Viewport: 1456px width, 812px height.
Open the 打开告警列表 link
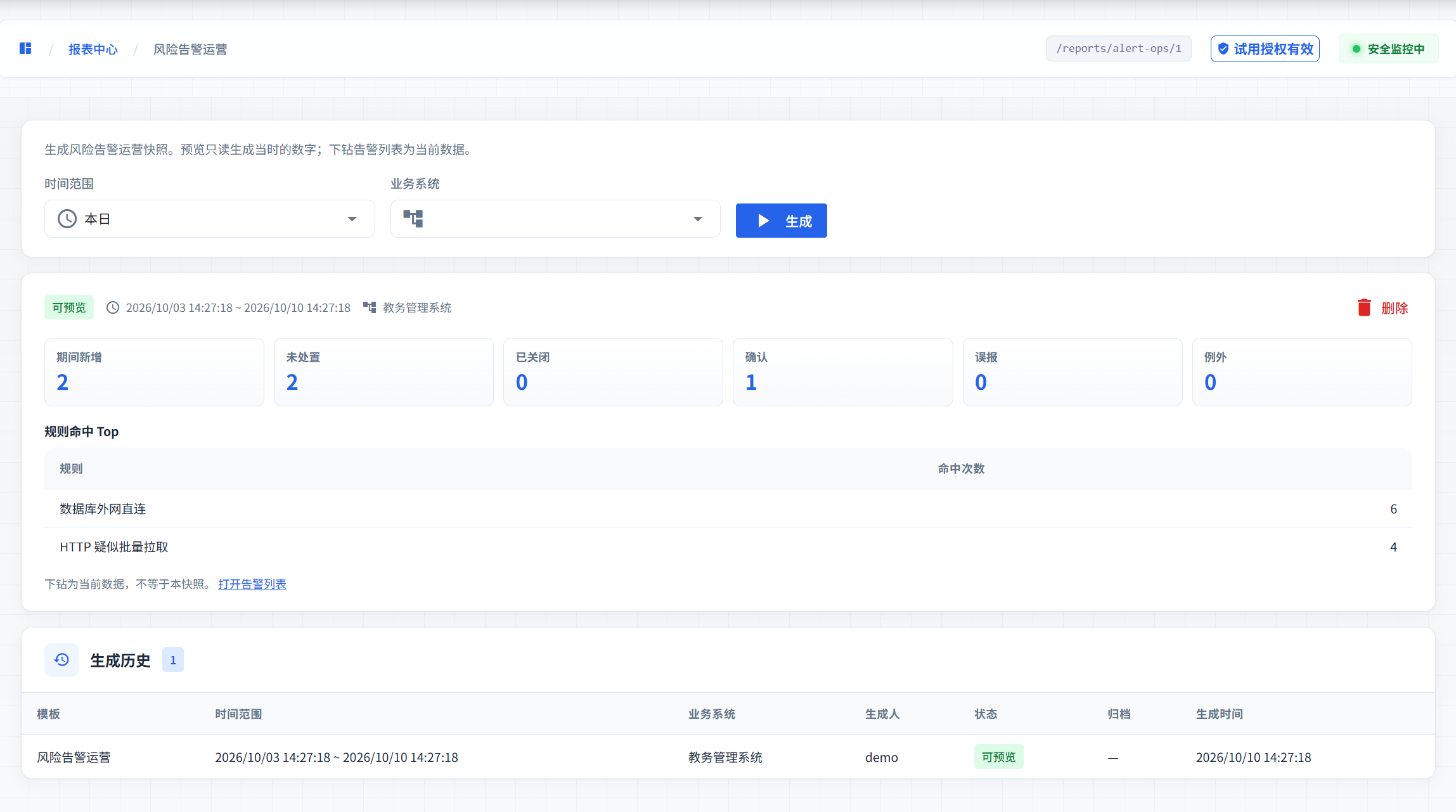252,584
